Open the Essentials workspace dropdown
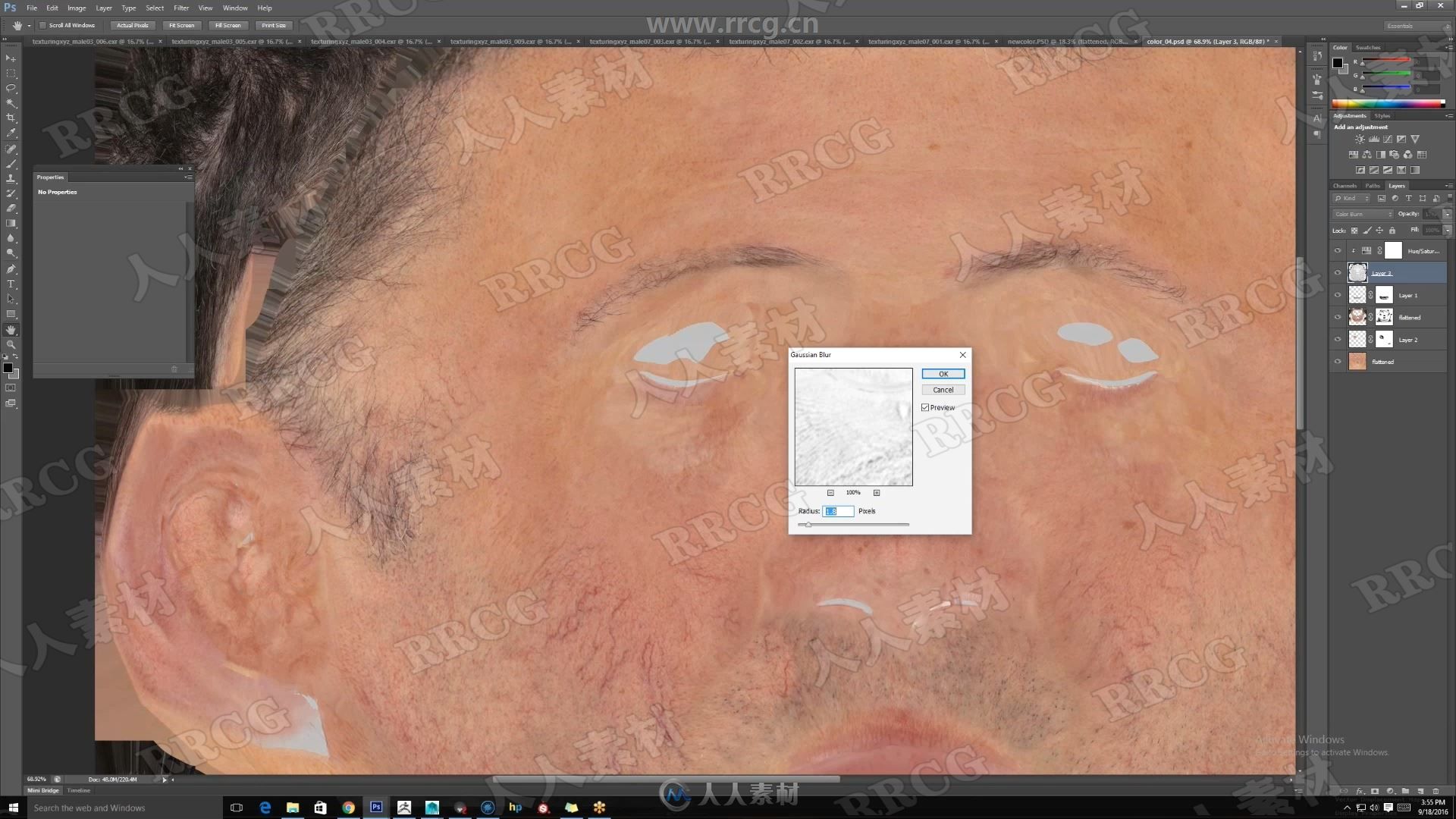Image resolution: width=1456 pixels, height=819 pixels. (x=1417, y=26)
